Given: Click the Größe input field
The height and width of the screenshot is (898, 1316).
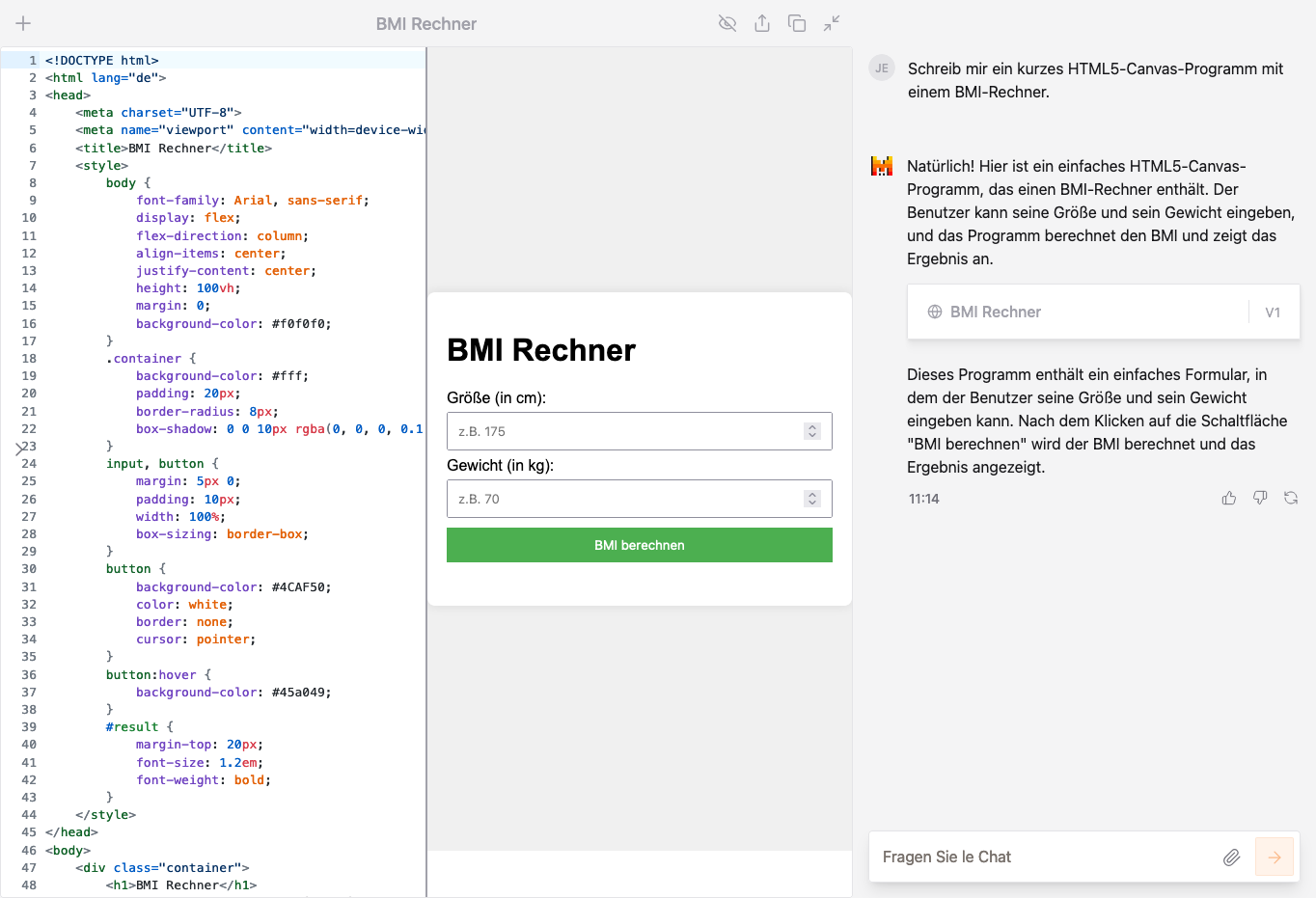Looking at the screenshot, I should (639, 431).
